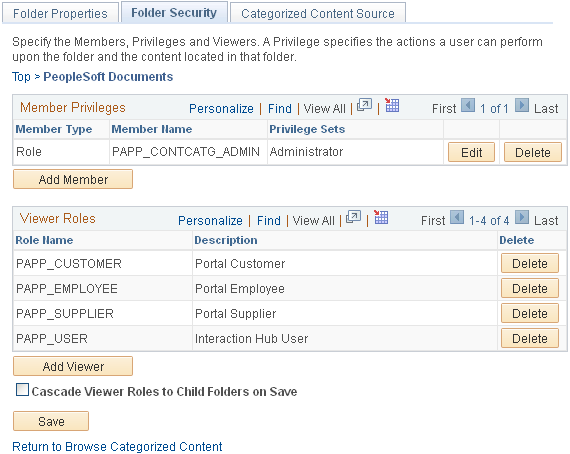Click View All in Member Privileges

(324, 108)
